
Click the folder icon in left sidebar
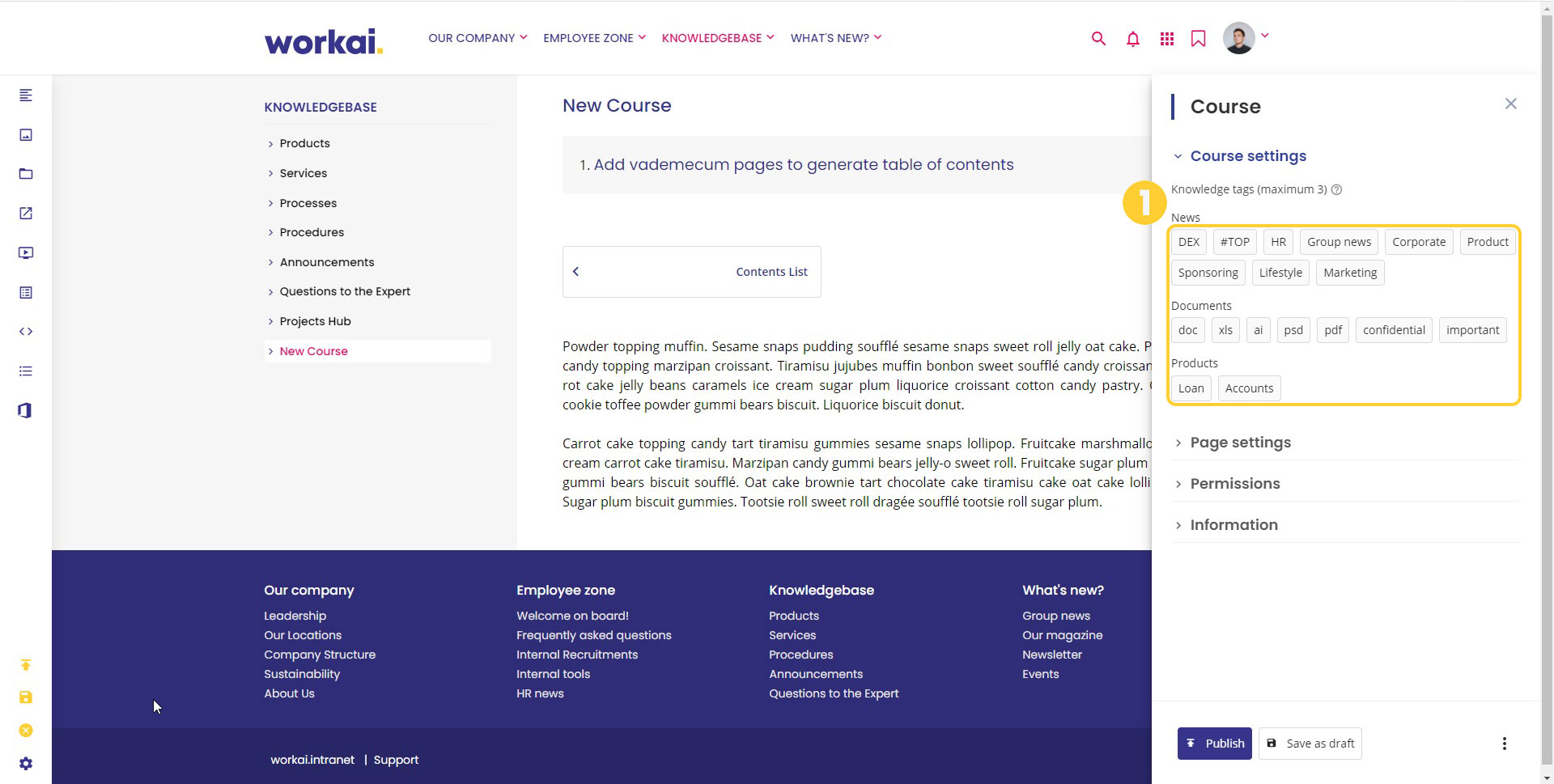(26, 174)
